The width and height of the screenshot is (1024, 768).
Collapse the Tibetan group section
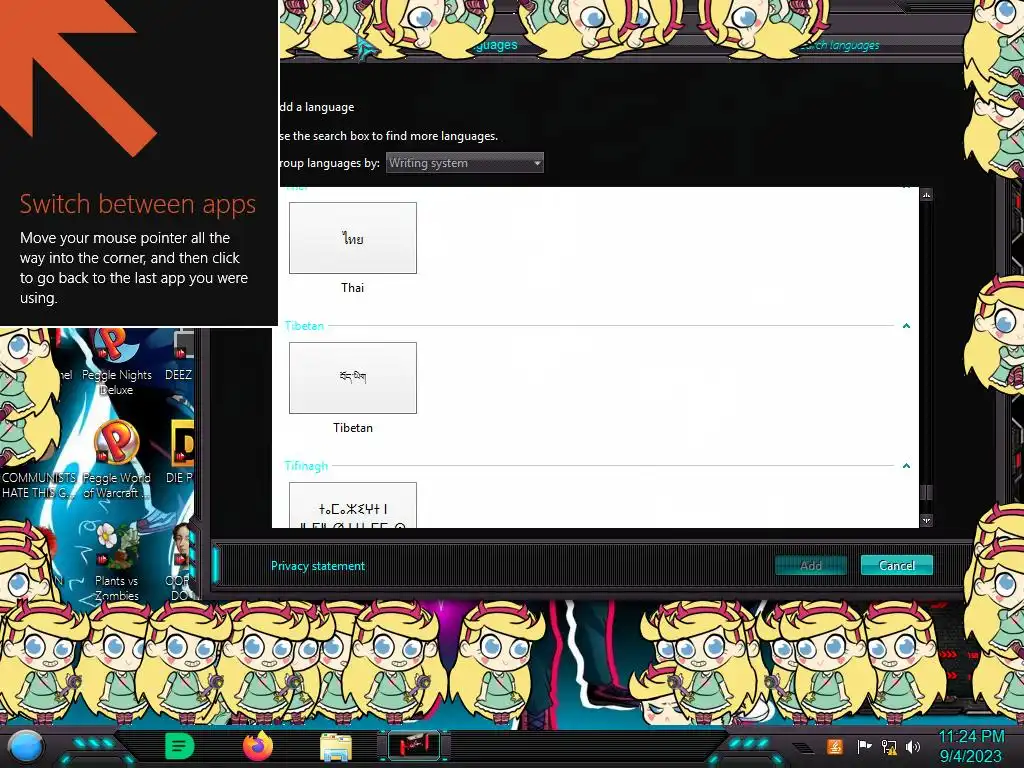906,325
